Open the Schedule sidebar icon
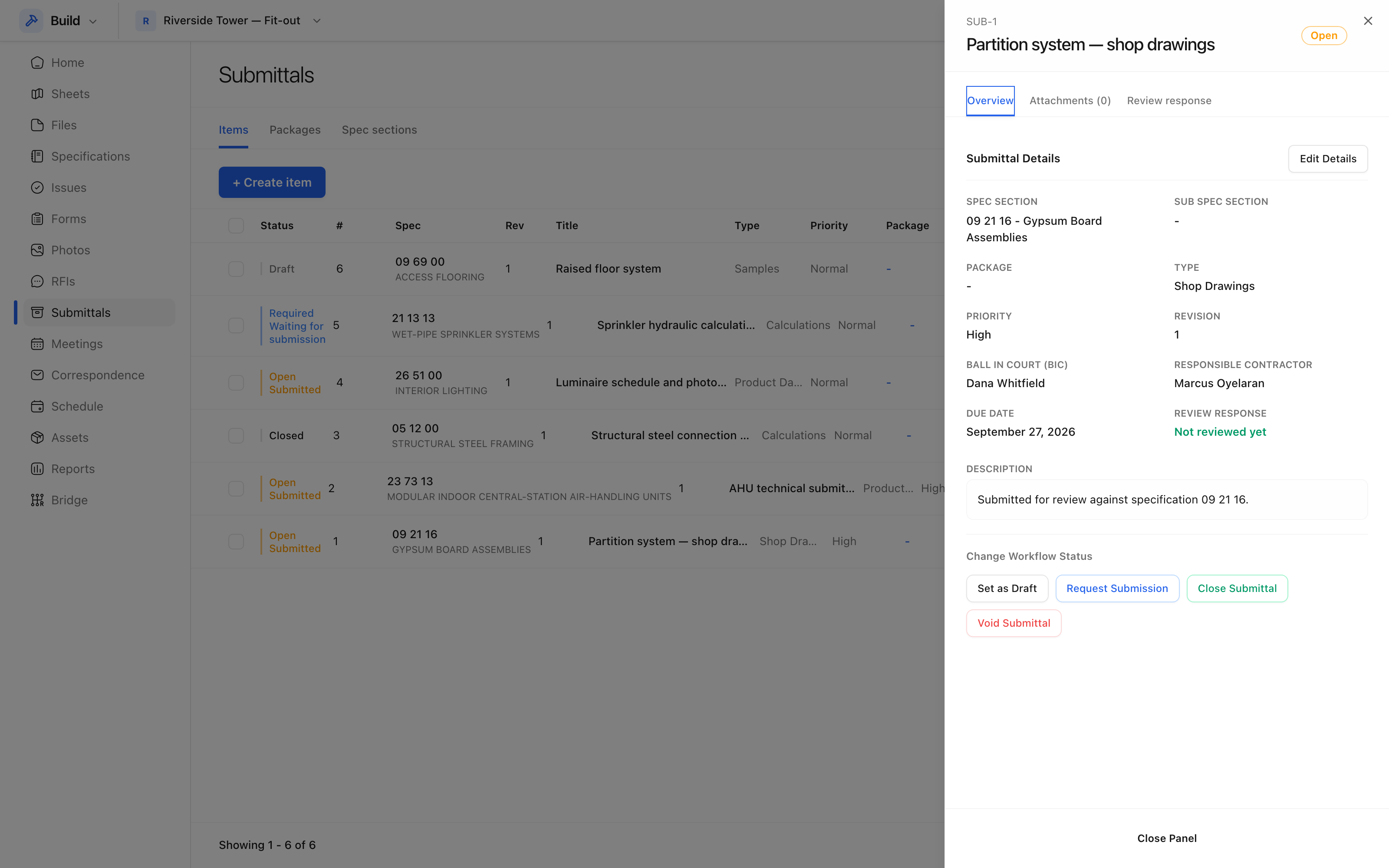Screen dimensions: 1389x868 click(37, 407)
